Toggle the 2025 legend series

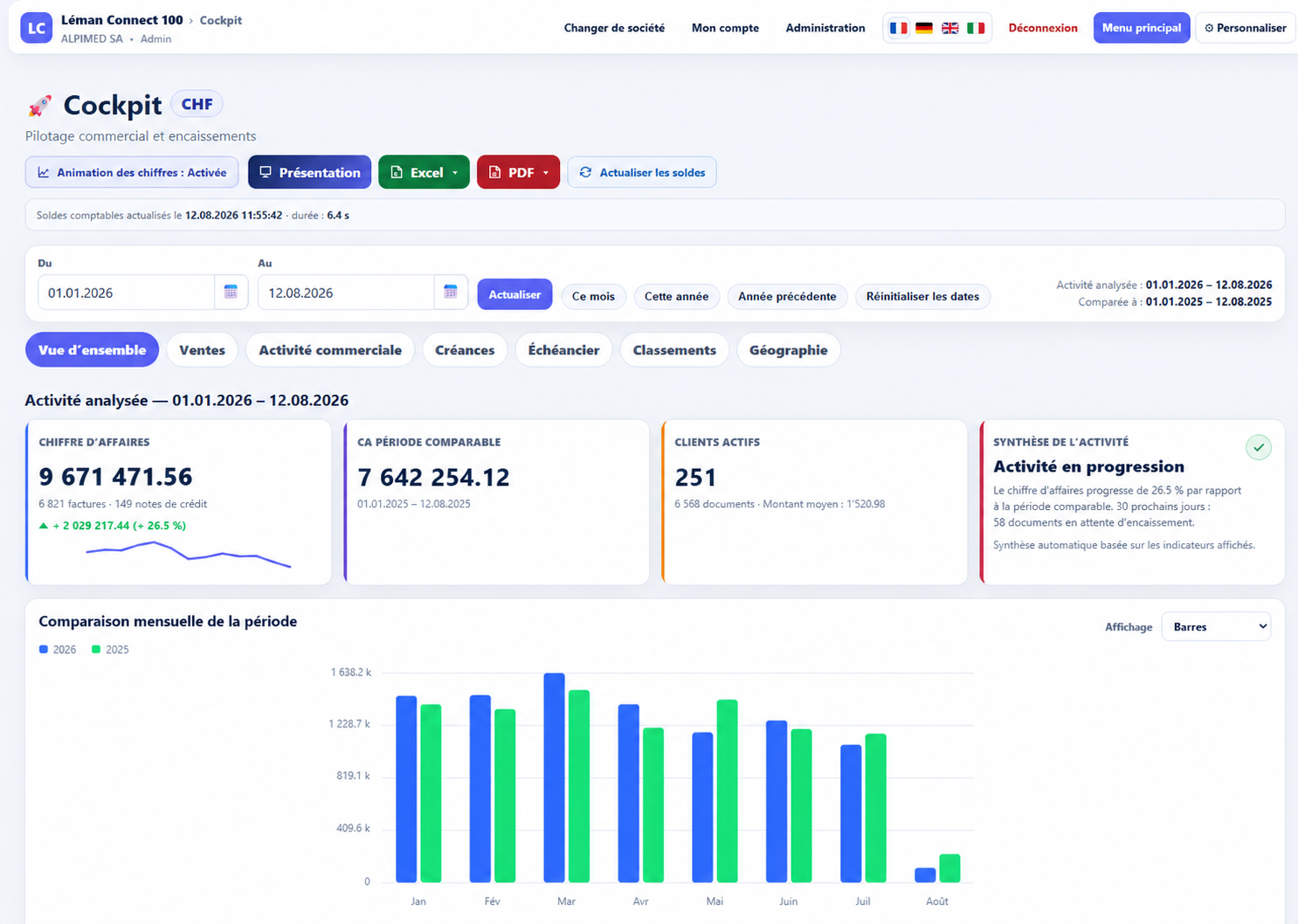click(110, 650)
